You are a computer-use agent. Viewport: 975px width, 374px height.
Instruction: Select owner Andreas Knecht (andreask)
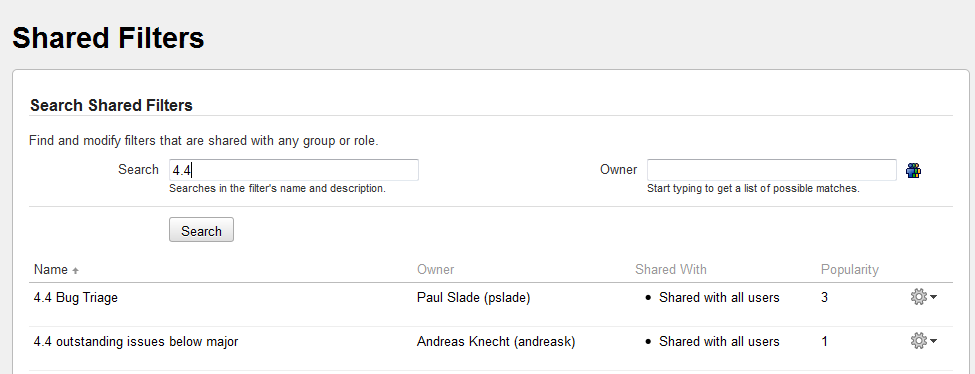(496, 341)
